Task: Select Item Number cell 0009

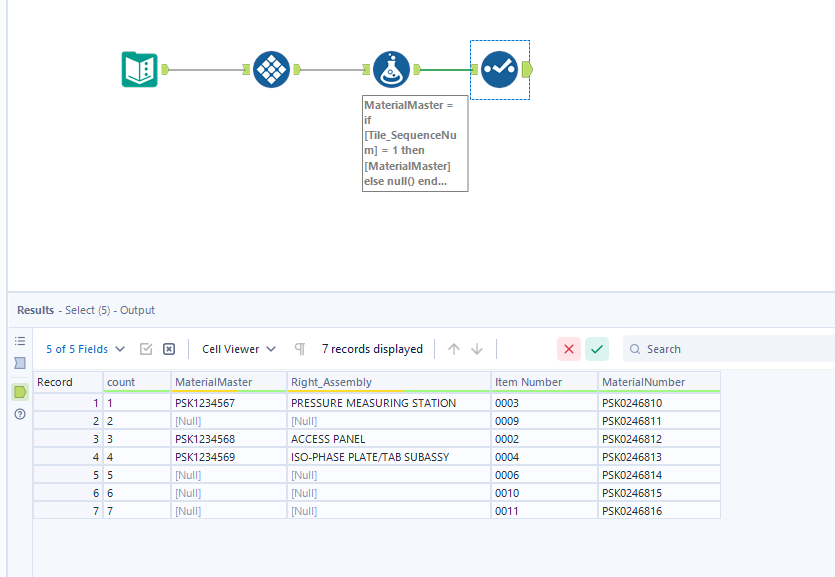Action: pos(544,421)
